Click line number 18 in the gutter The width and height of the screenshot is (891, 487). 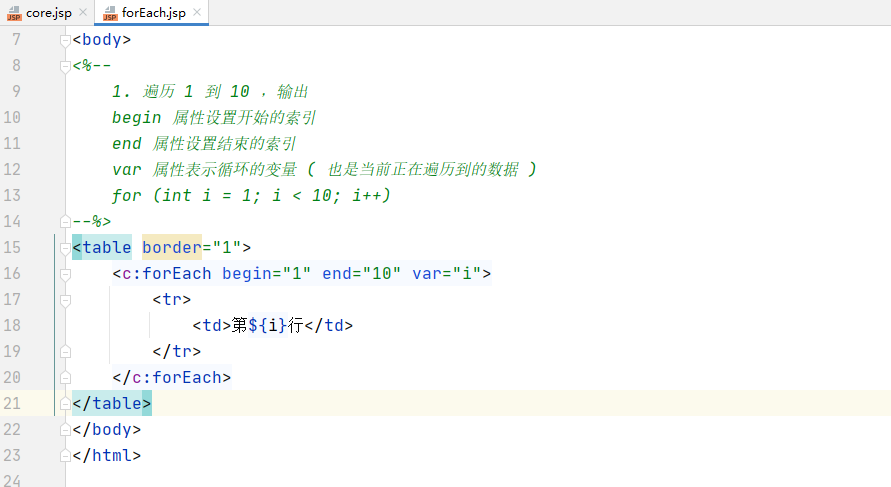12,326
